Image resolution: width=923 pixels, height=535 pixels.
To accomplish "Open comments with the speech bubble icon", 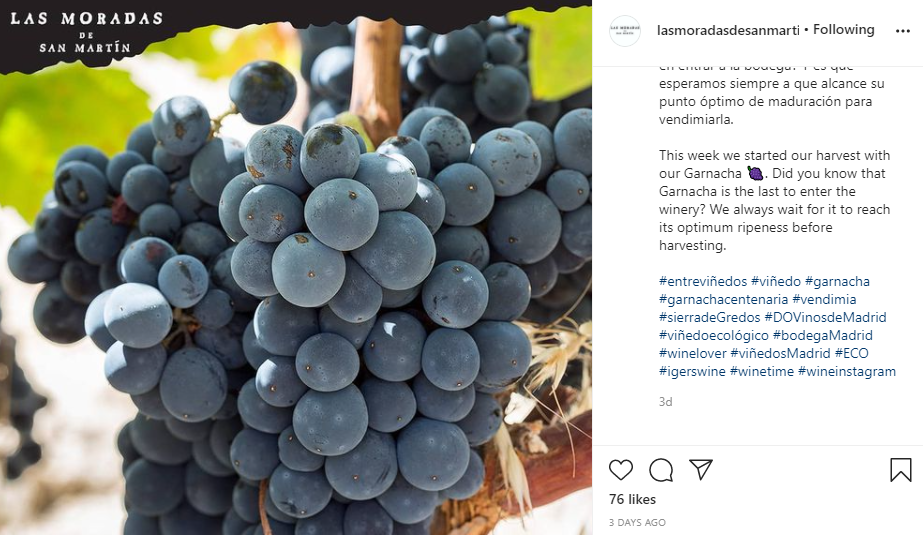I will pos(661,470).
